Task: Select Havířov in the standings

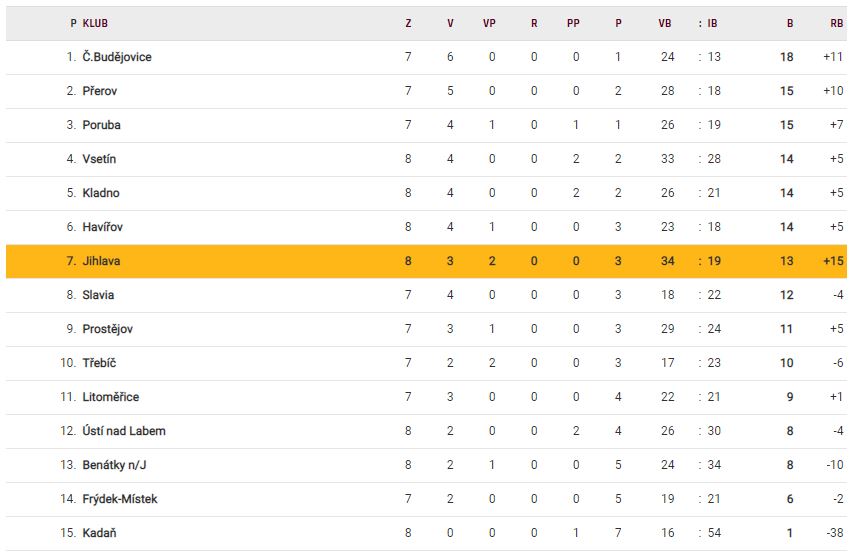Action: (x=103, y=227)
